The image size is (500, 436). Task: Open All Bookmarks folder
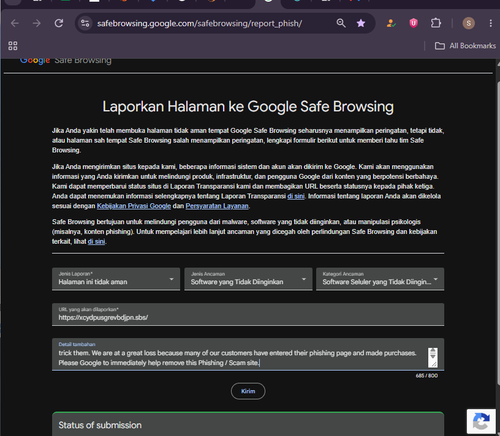tap(465, 46)
